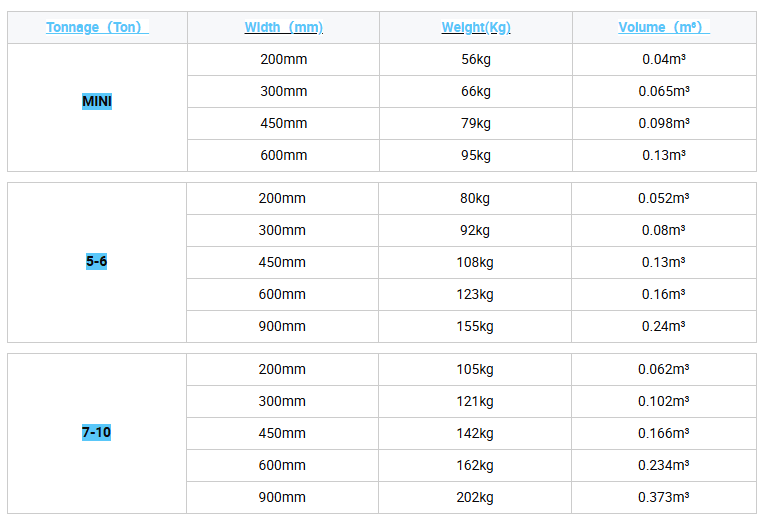The image size is (763, 521).
Task: Select the 5-6 tonnage cell
Action: [97, 262]
